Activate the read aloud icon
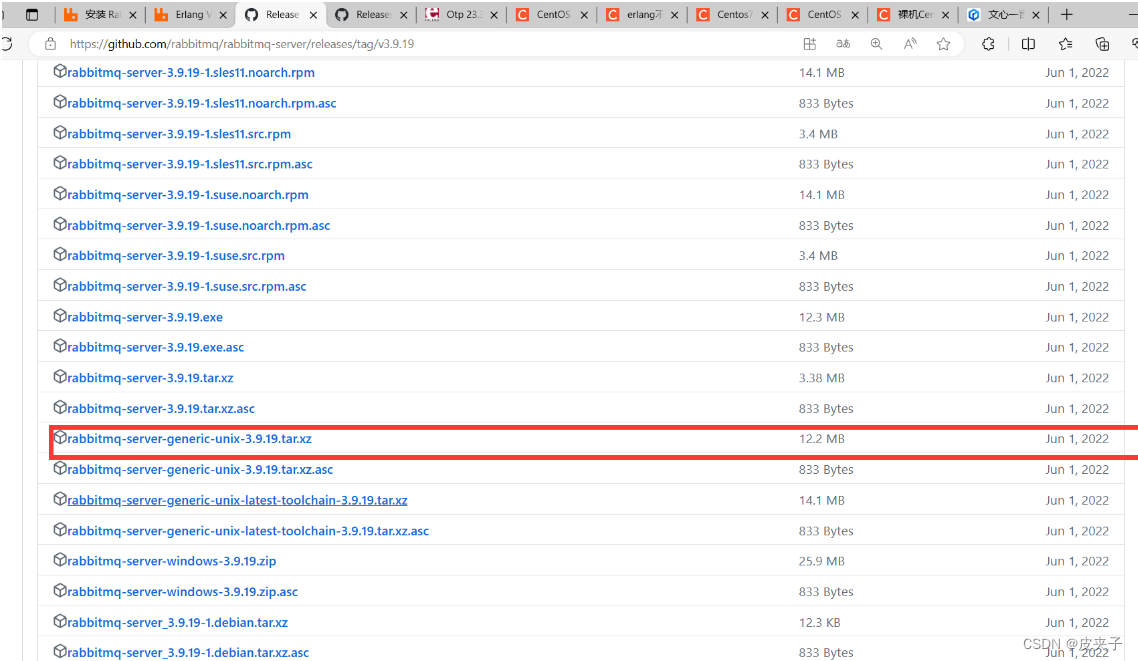The image size is (1138, 661). click(910, 44)
